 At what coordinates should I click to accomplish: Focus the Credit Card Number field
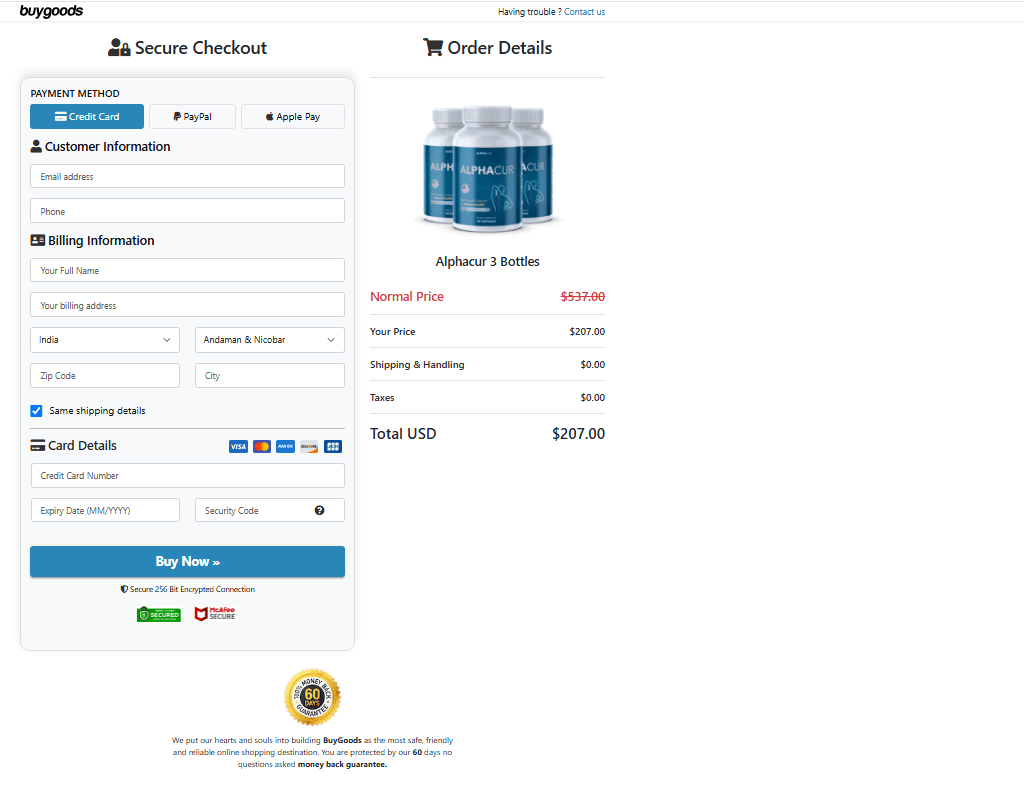[187, 476]
